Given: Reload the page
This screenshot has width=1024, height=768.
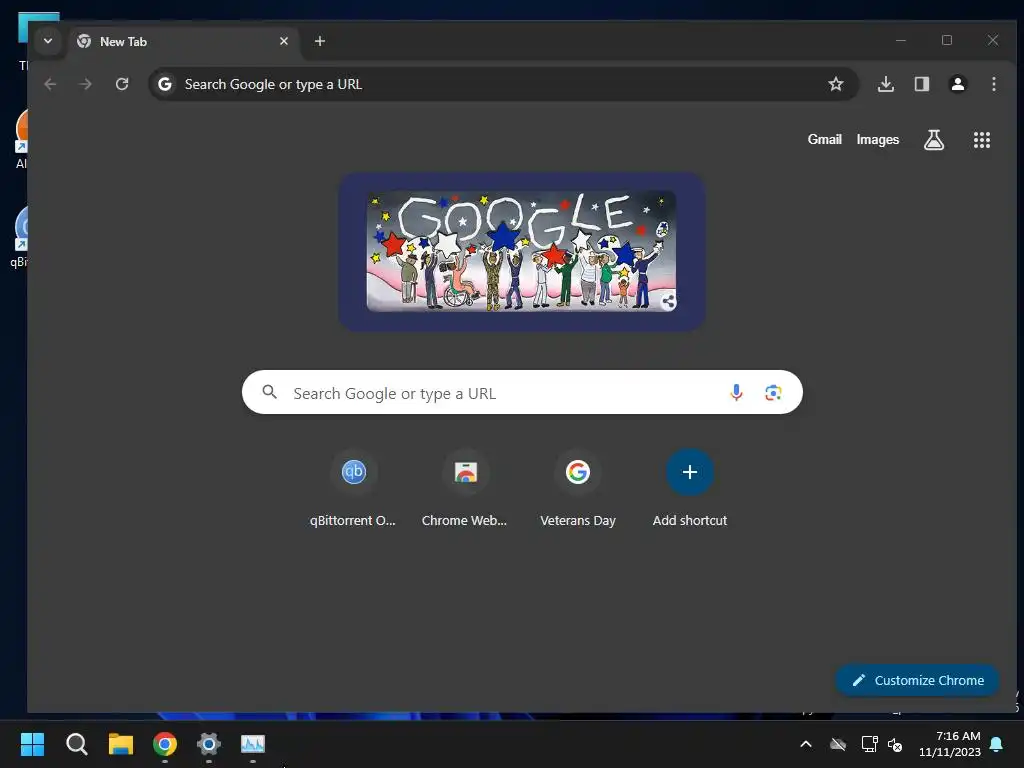Looking at the screenshot, I should tap(122, 84).
